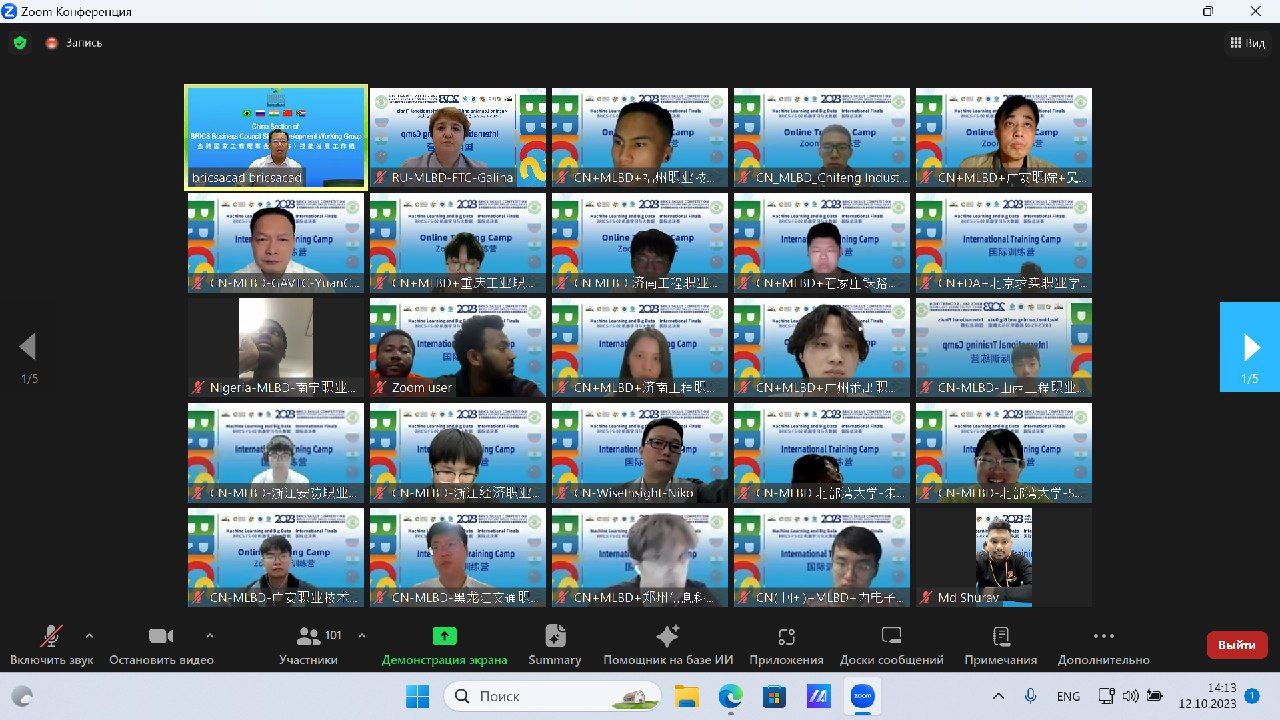Screen dimensions: 1280x720
Task: Open the Примечания notes panel
Action: 1000,637
